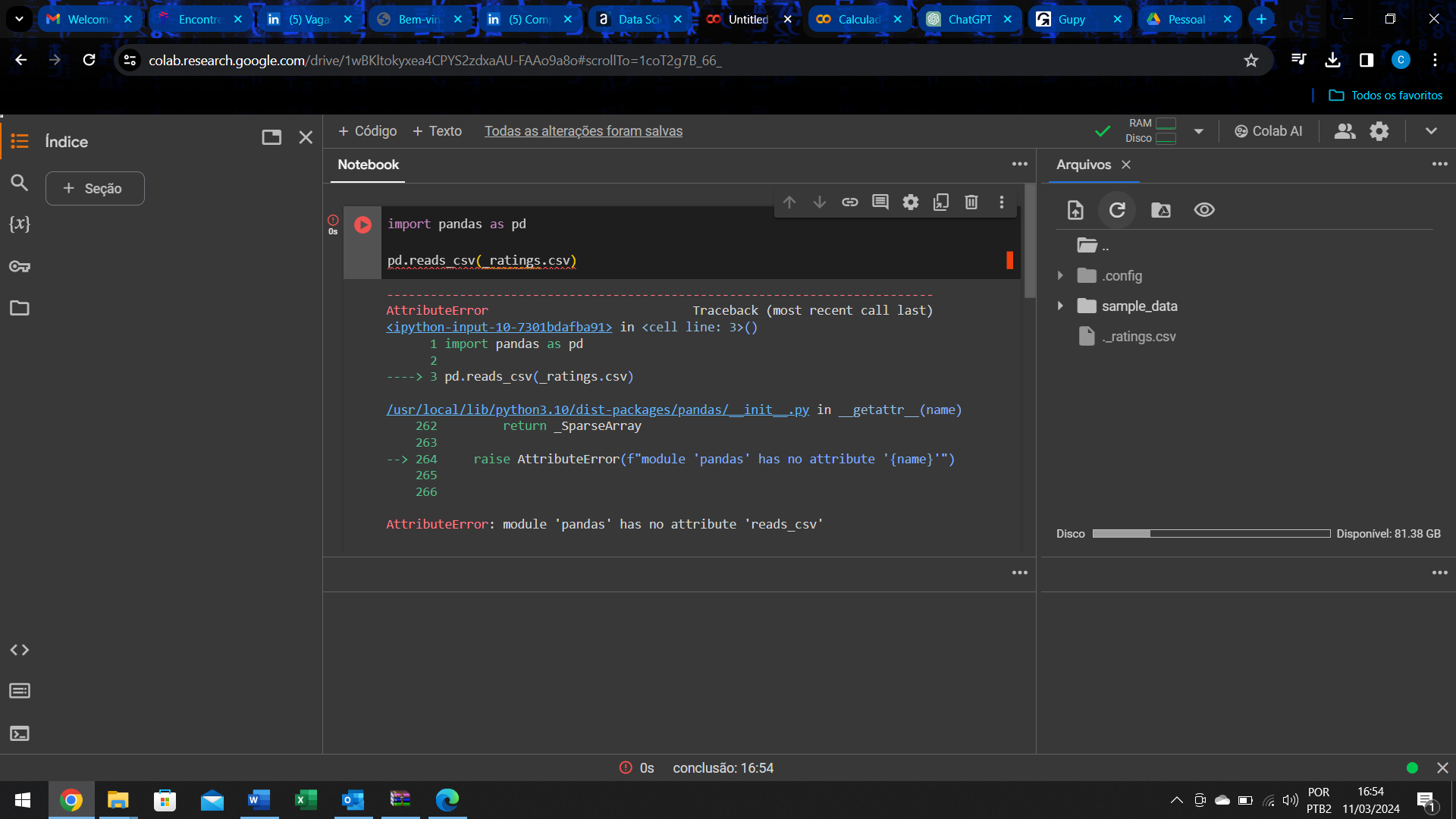The image size is (1456, 819).
Task: Select the Arquivos tab
Action: coord(1083,165)
